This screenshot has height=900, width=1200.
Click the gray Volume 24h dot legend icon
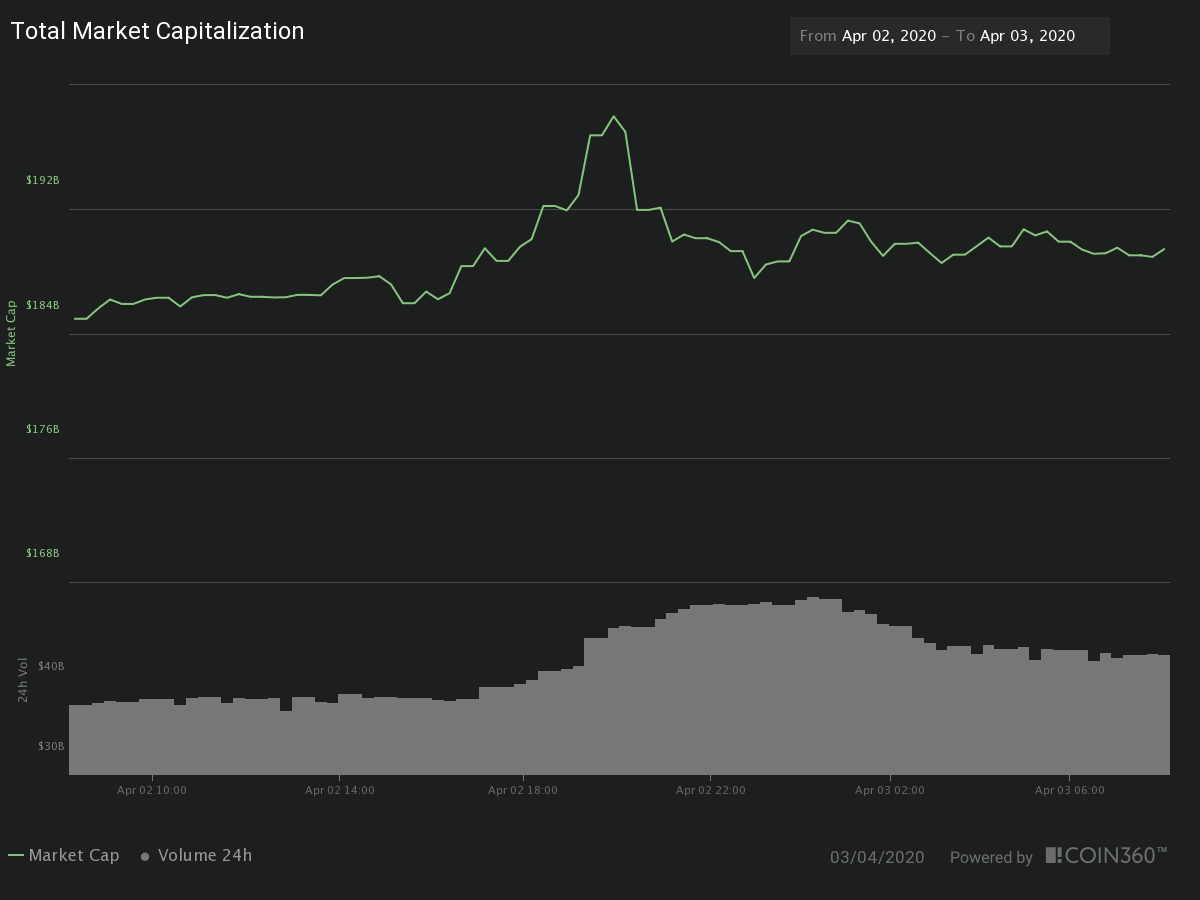point(145,855)
